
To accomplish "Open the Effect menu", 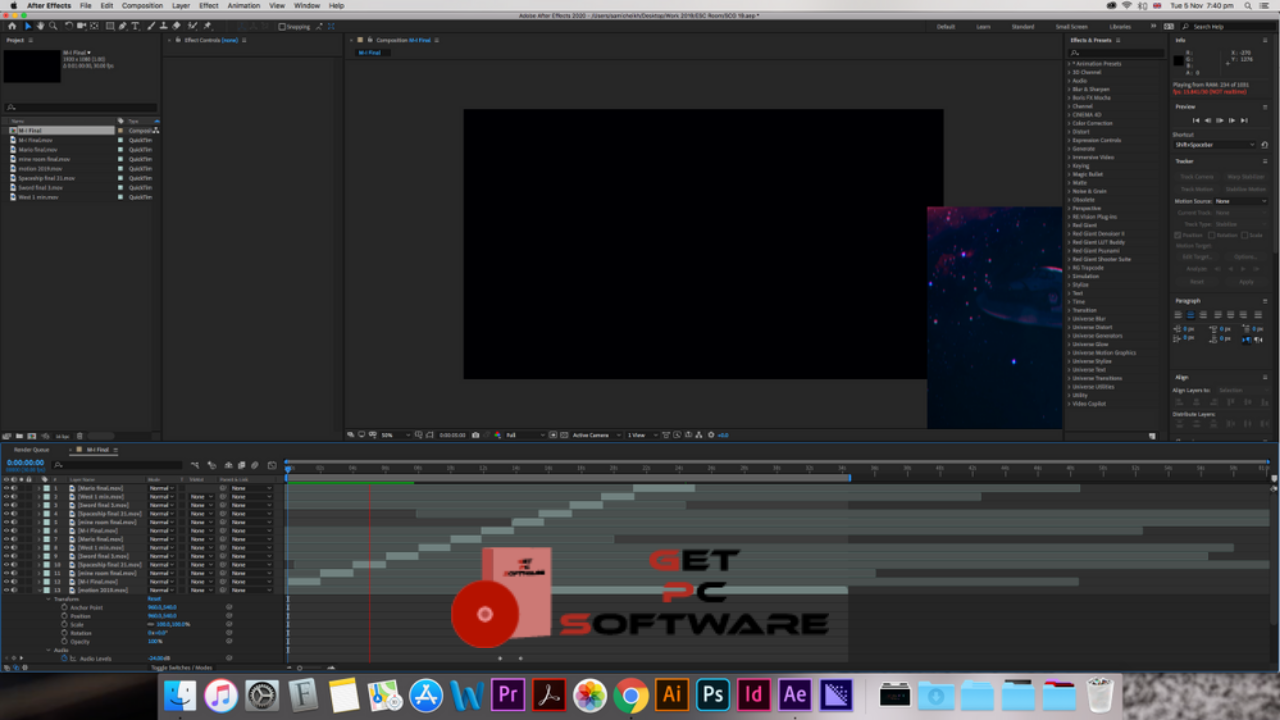I will 208,5.
